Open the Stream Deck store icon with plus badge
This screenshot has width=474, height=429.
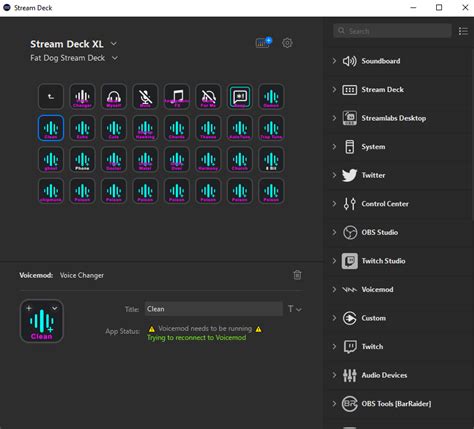(x=264, y=43)
